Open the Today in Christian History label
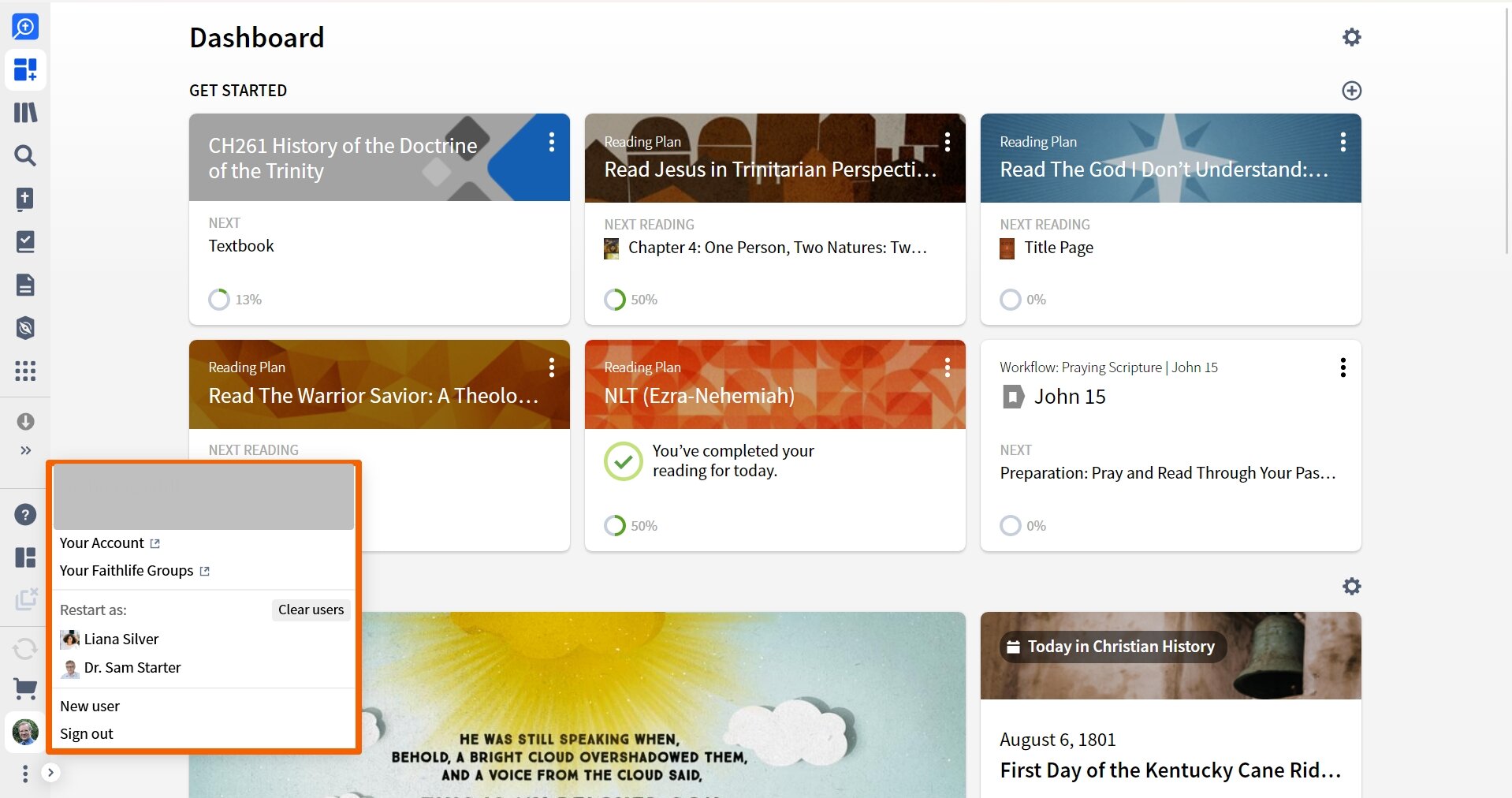 1112,647
